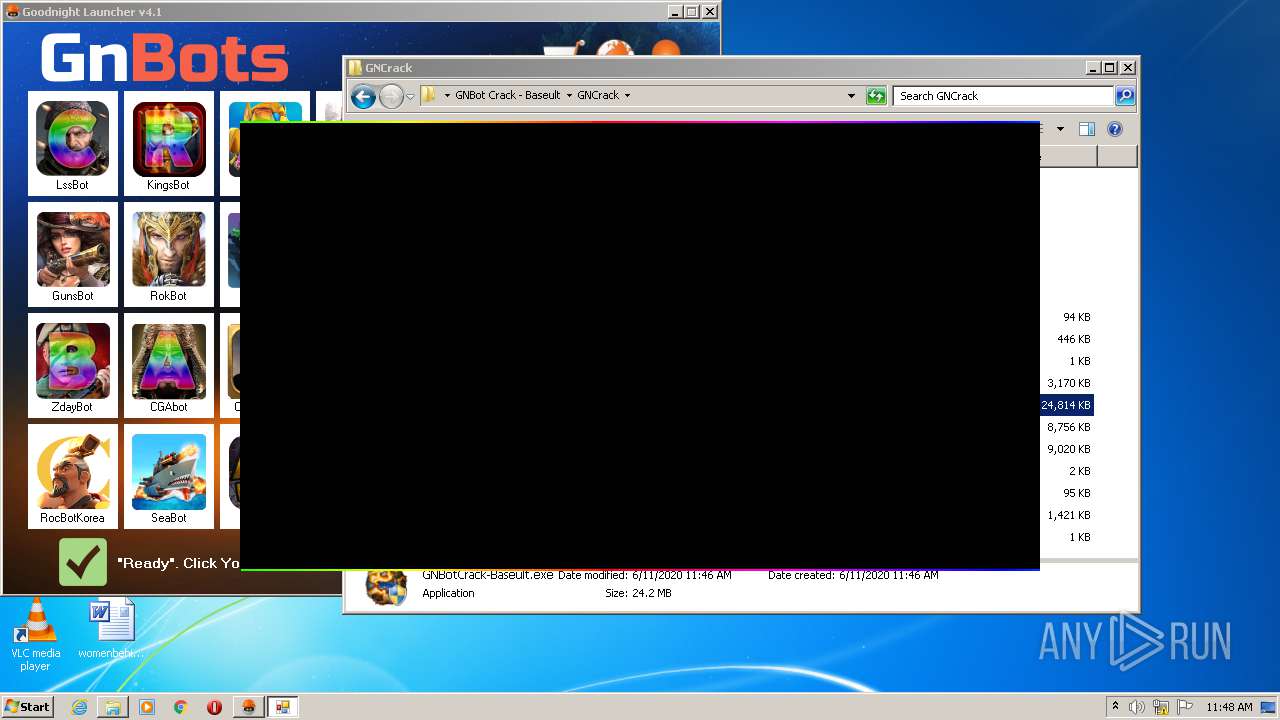Viewport: 1280px width, 720px height.
Task: Expand the address bar root folder arrow
Action: pyautogui.click(x=447, y=96)
